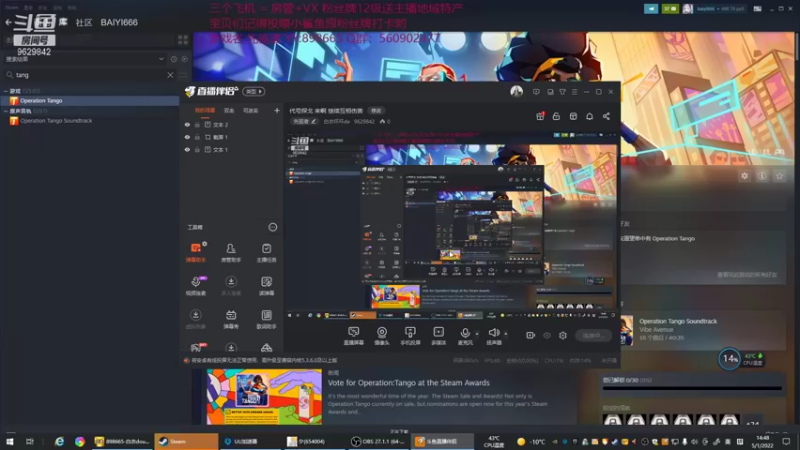Viewport: 800px width, 450px height.
Task: Click the 连接中 start stream button
Action: (594, 335)
